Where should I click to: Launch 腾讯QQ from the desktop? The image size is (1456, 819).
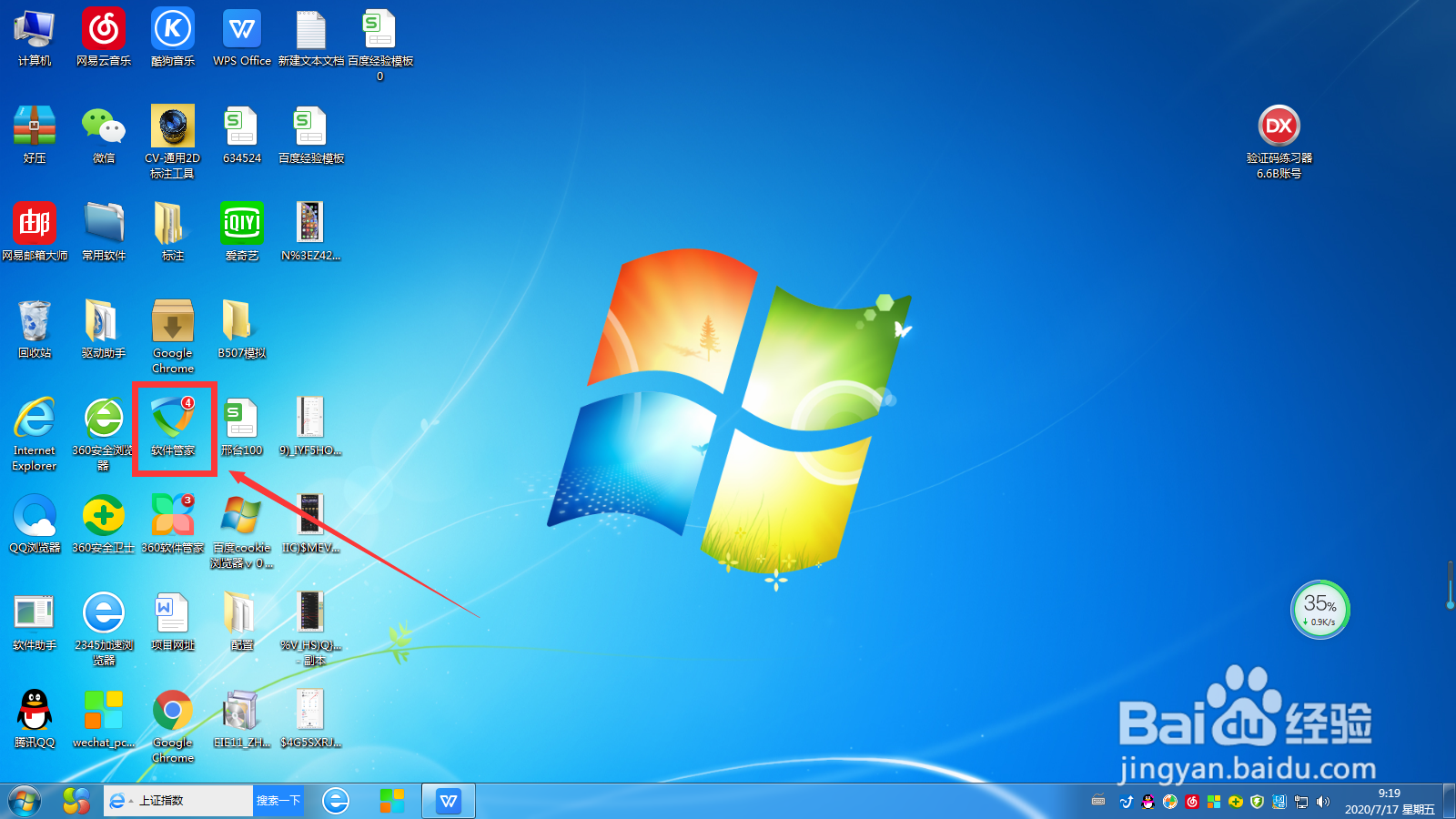pyautogui.click(x=35, y=720)
